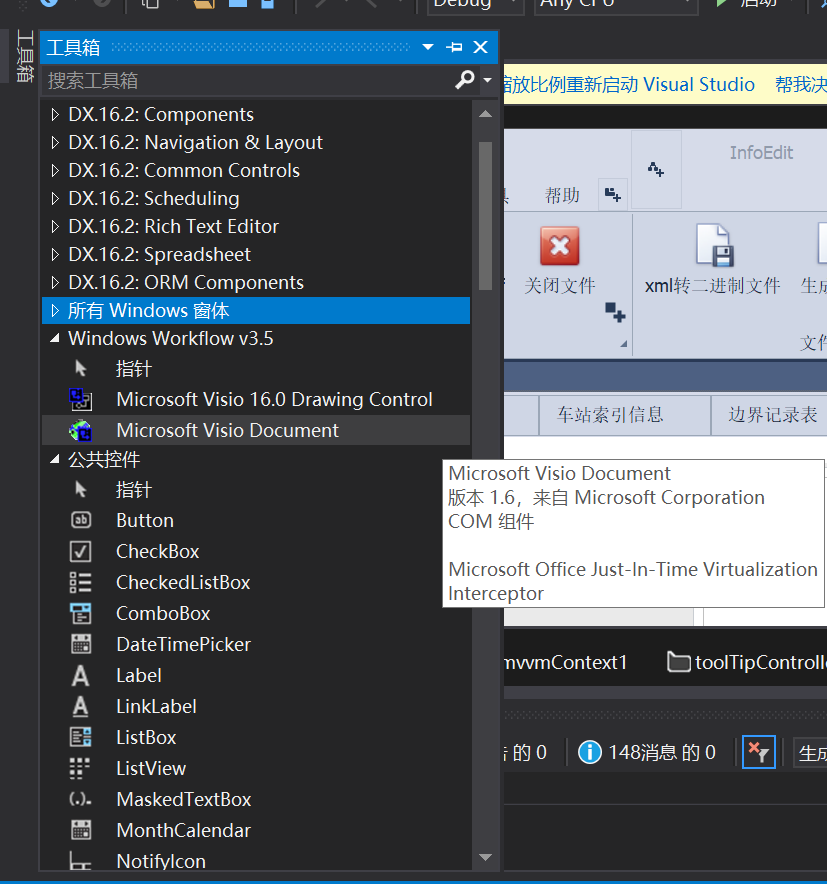The height and width of the screenshot is (884, 827).
Task: Open the 帮助 ribbon tab
Action: click(x=562, y=196)
